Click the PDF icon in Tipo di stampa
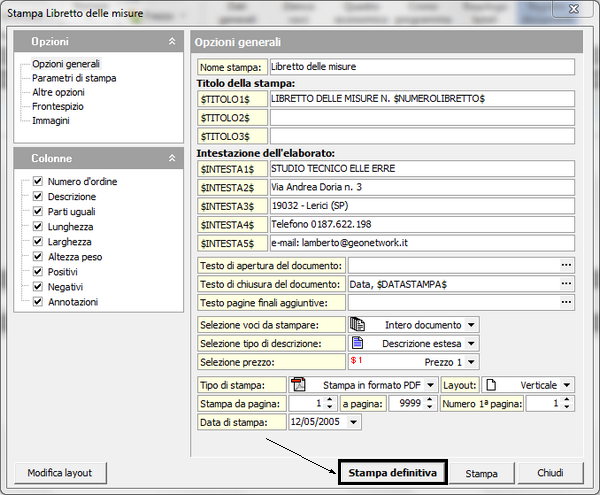Viewport: 600px width, 495px height. 297,384
